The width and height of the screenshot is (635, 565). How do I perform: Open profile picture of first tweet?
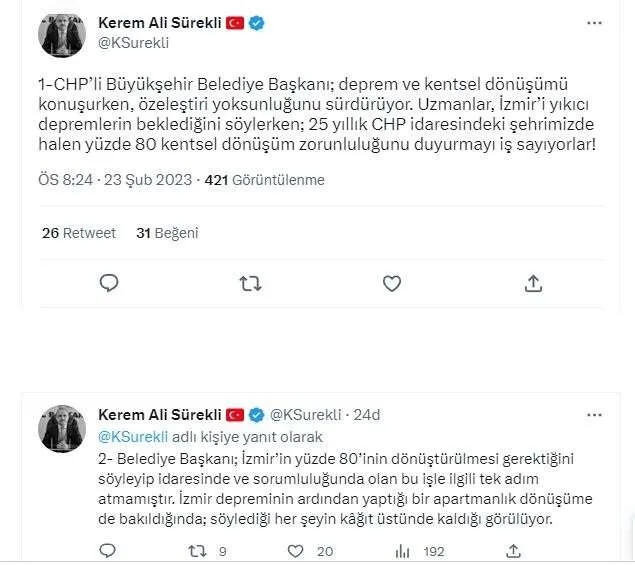62,36
